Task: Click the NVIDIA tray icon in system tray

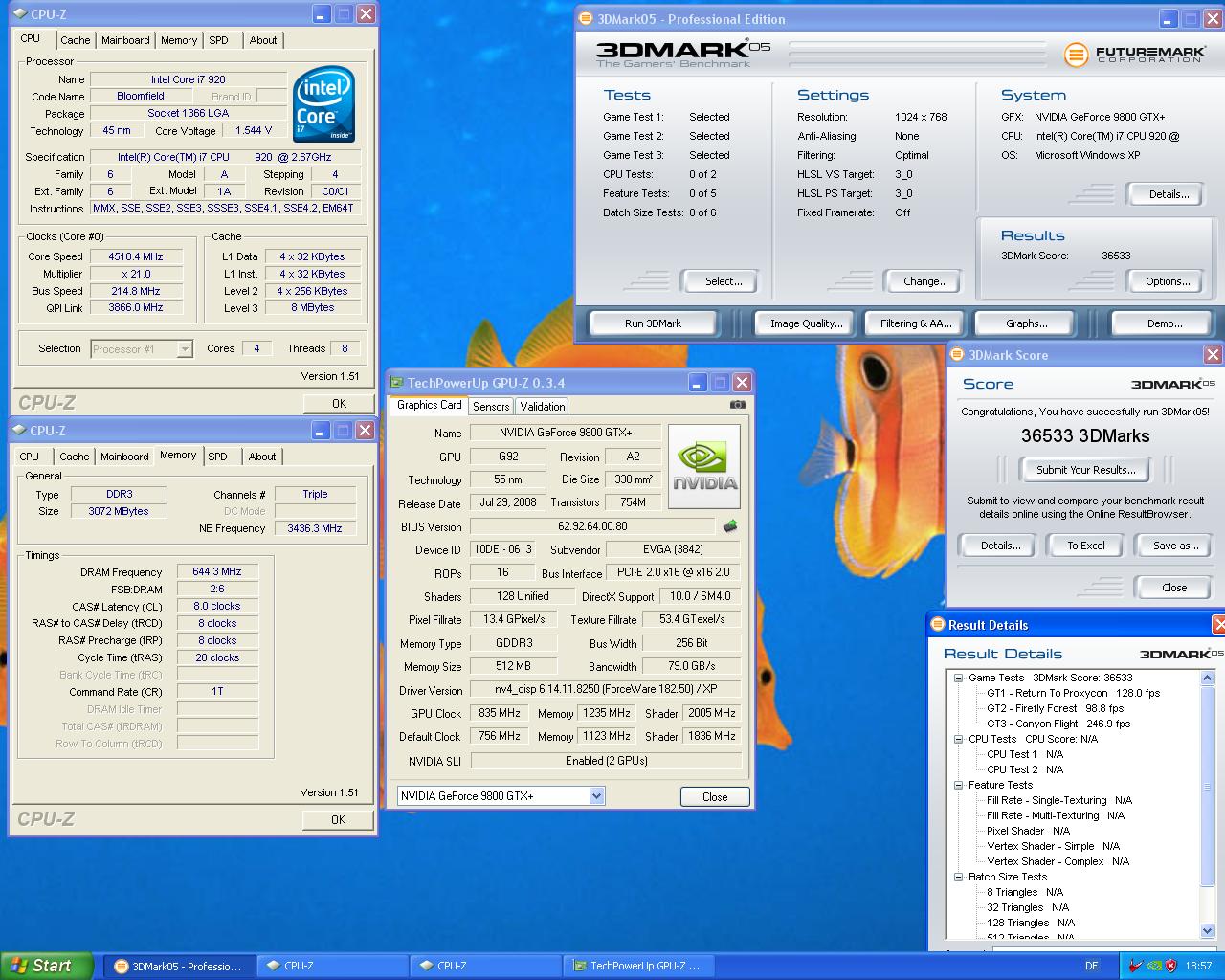Action: click(1154, 966)
